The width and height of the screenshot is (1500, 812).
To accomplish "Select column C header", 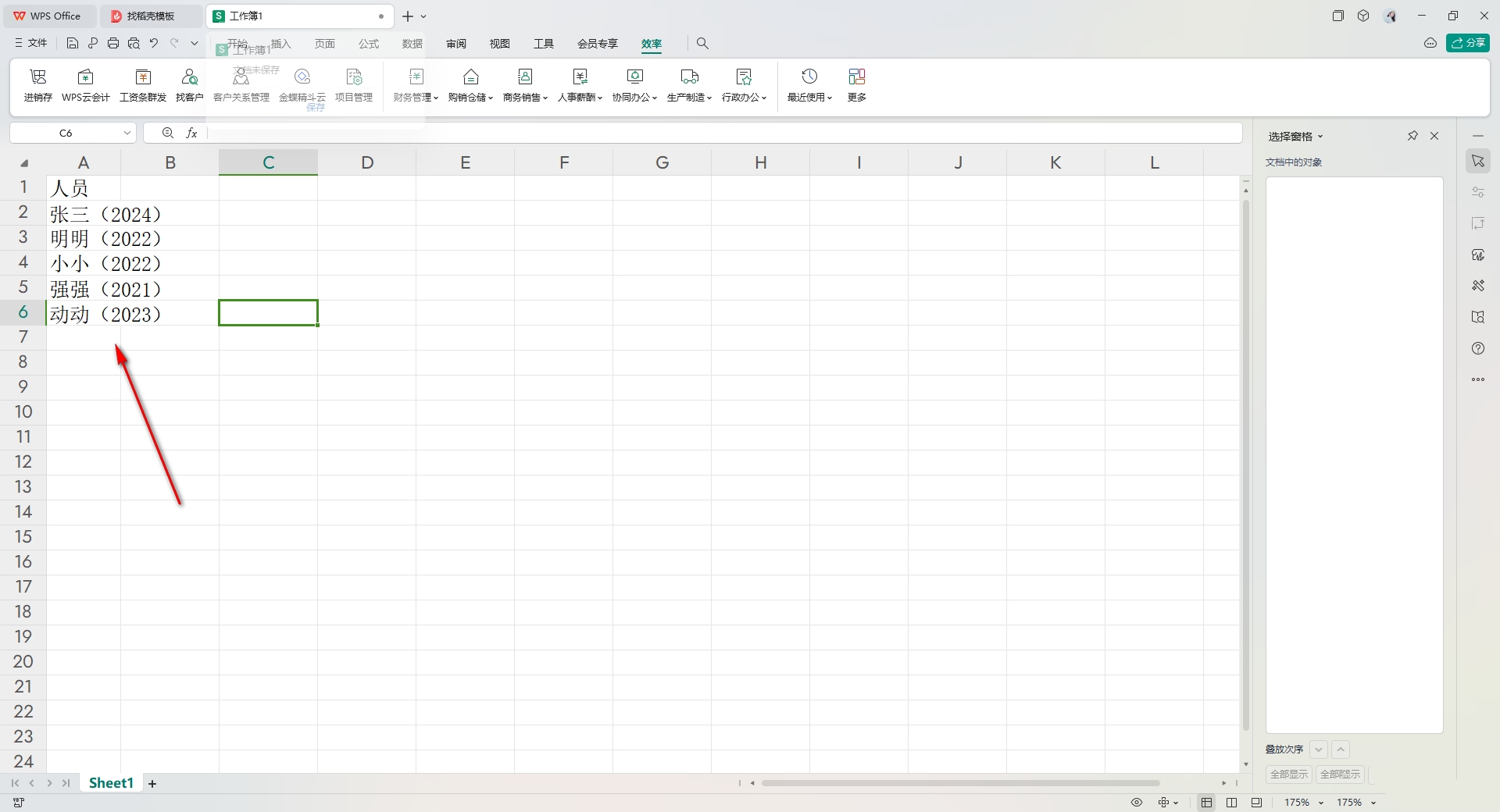I will point(269,162).
